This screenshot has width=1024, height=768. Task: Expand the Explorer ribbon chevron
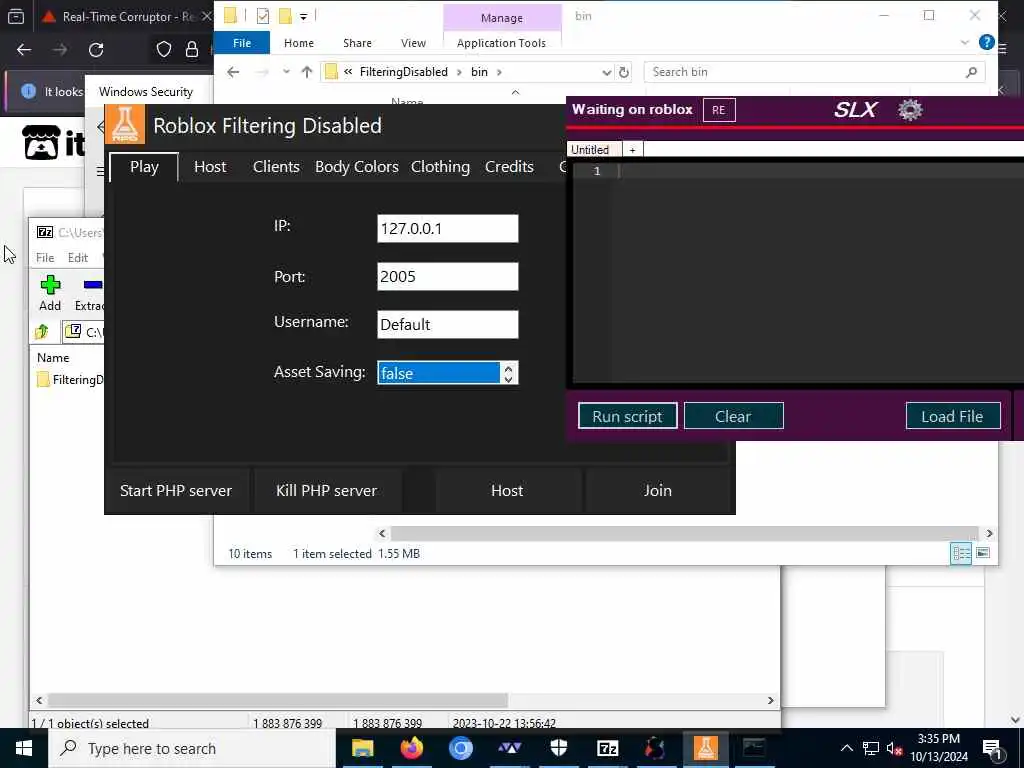point(965,42)
